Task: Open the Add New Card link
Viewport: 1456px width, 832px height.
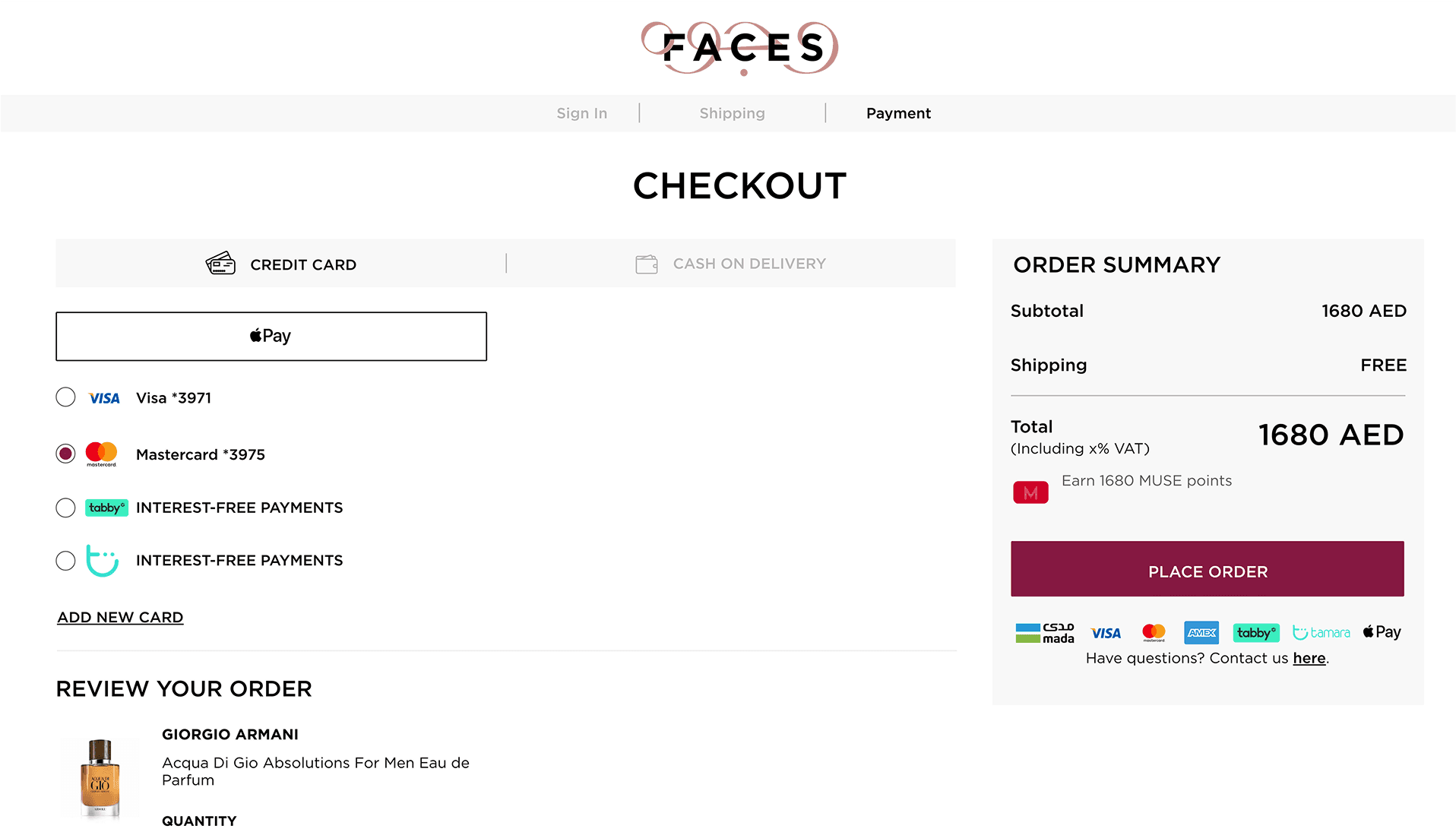Action: point(120,617)
